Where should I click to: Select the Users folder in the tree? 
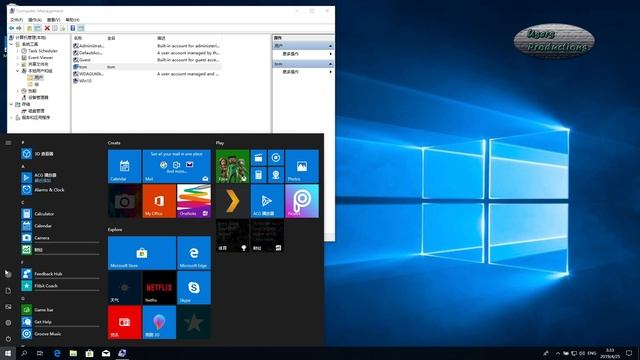coord(36,77)
